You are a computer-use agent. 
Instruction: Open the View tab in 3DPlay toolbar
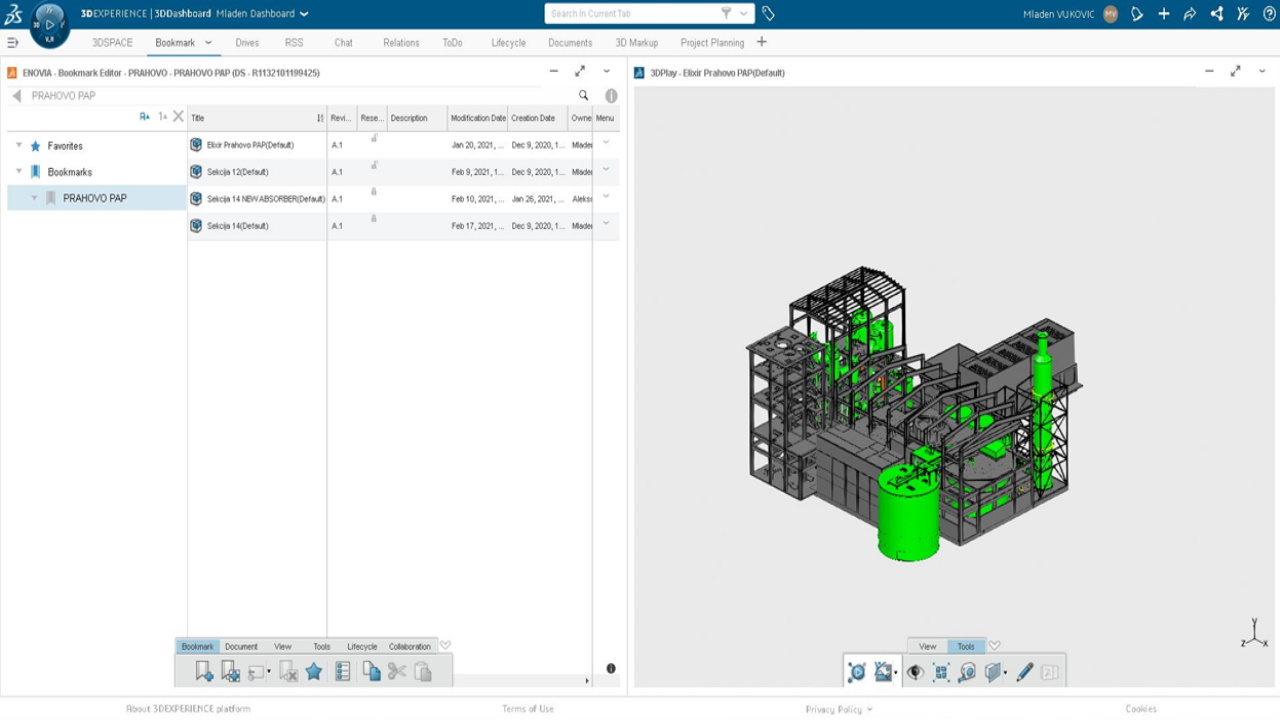click(x=927, y=647)
